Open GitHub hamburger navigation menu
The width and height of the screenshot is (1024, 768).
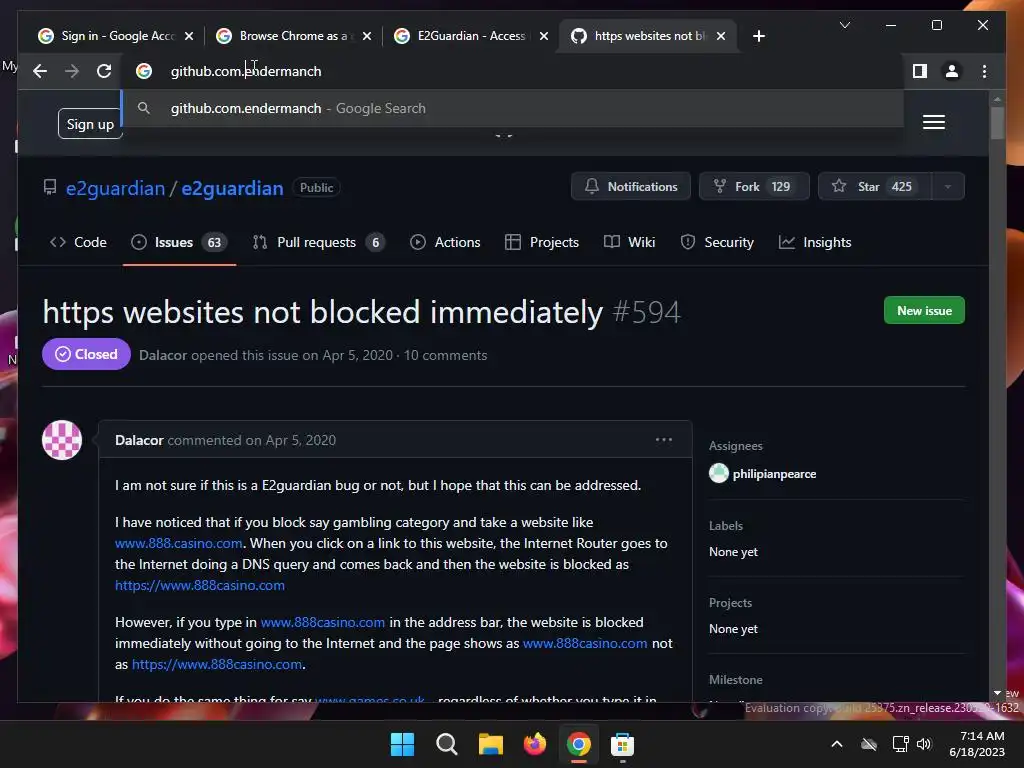[934, 122]
